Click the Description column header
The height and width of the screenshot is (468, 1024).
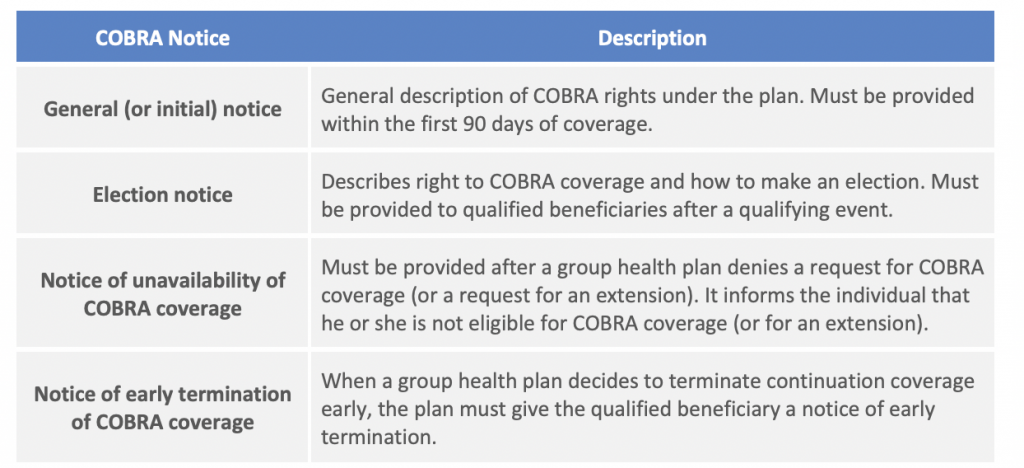pos(652,38)
